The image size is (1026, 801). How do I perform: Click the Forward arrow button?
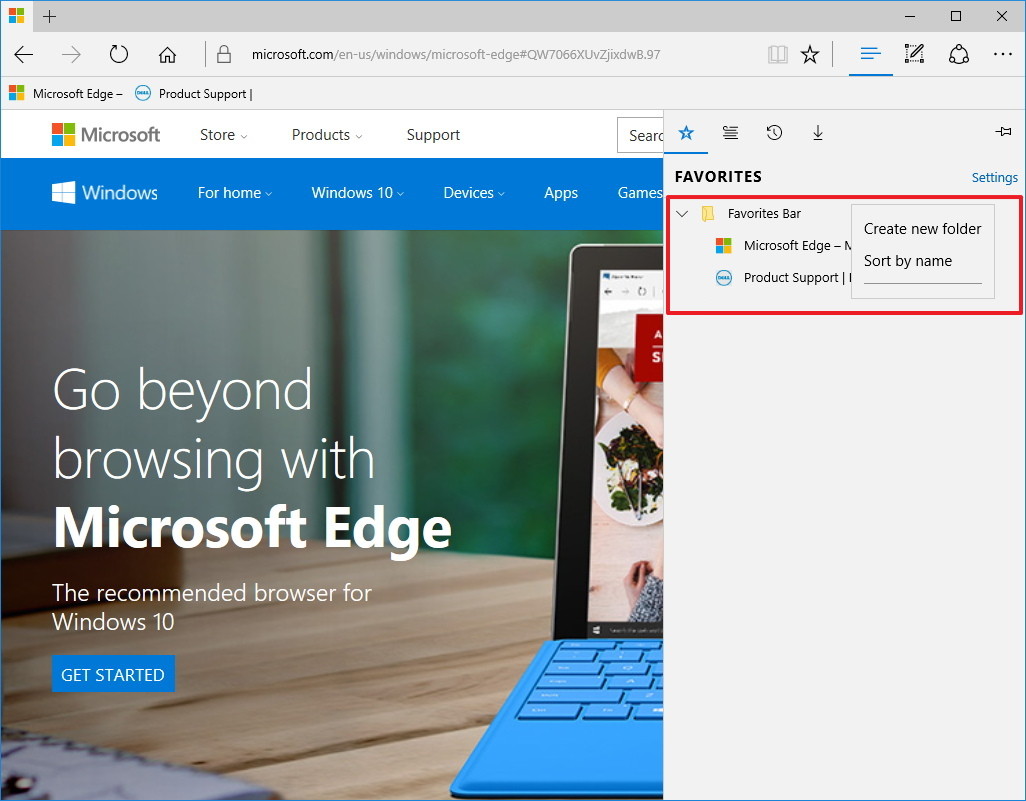point(71,54)
